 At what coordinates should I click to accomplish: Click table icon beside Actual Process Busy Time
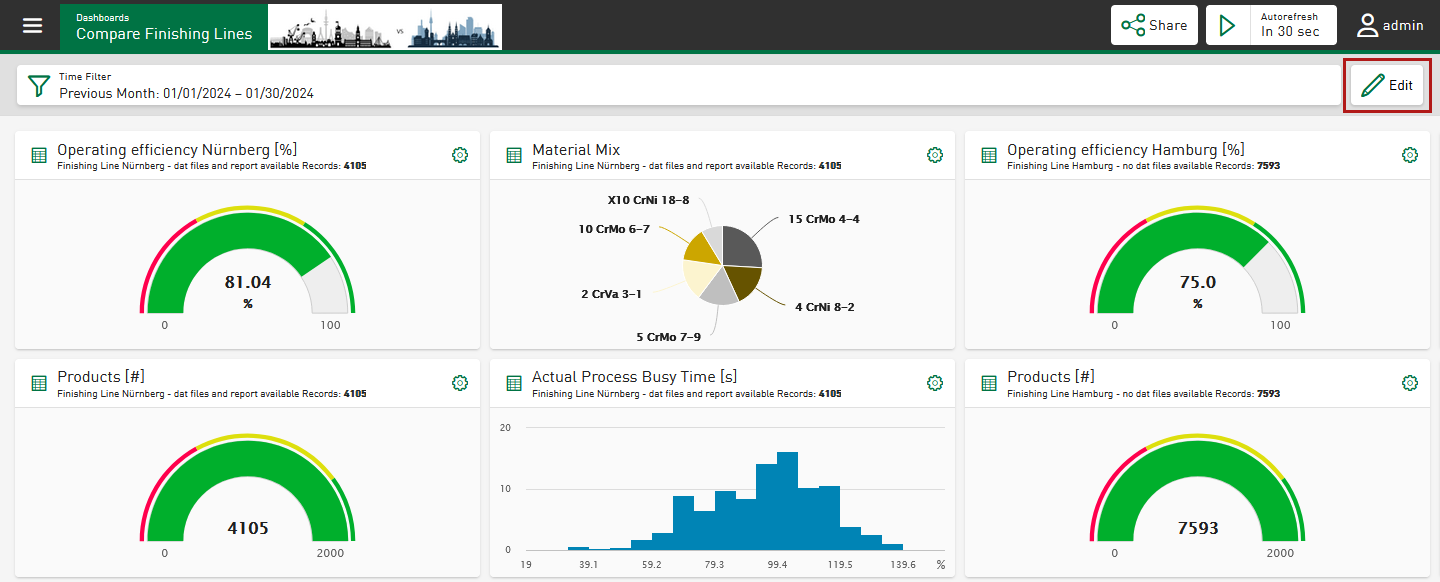514,384
